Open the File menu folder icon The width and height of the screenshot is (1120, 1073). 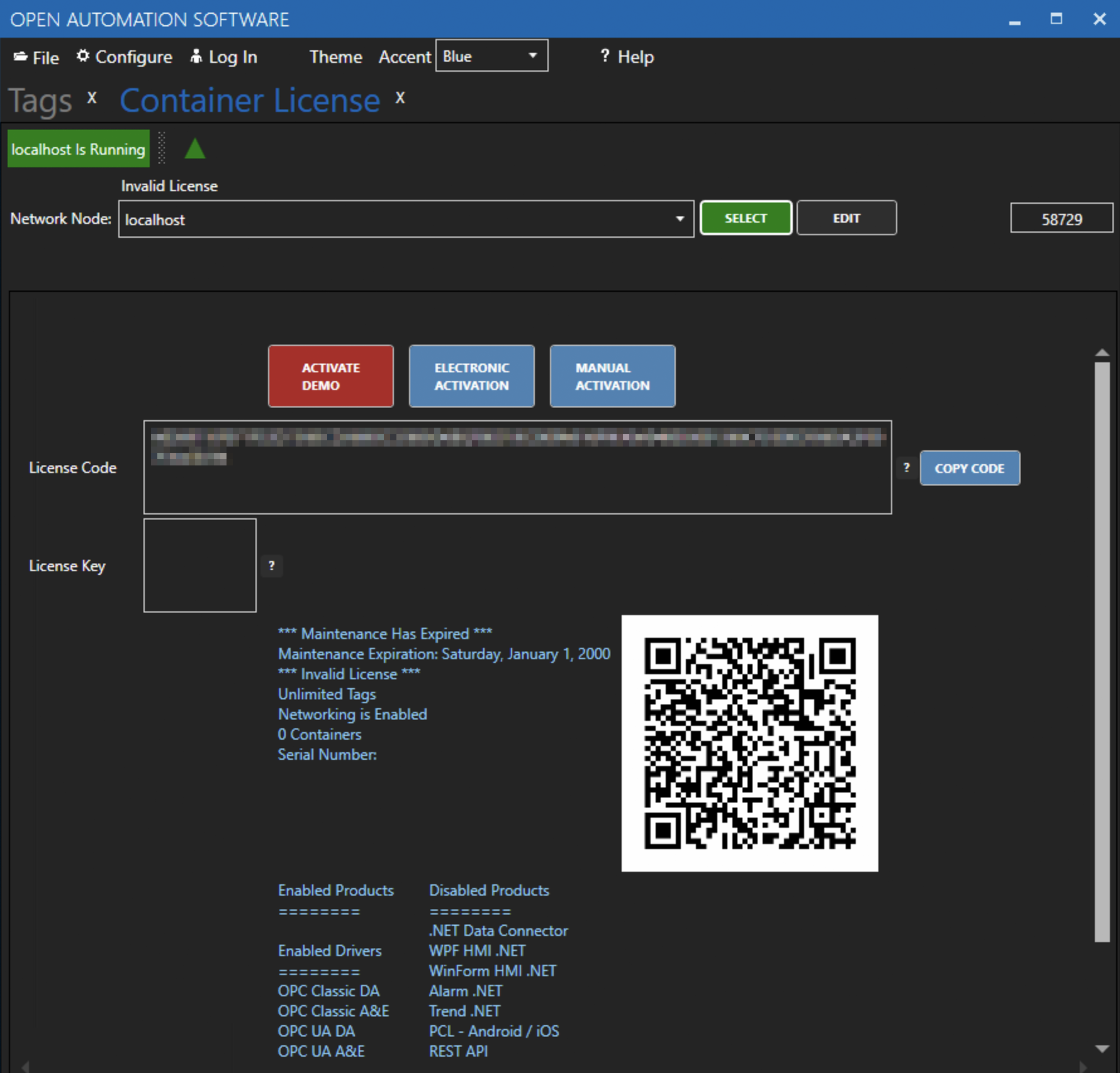[19, 56]
